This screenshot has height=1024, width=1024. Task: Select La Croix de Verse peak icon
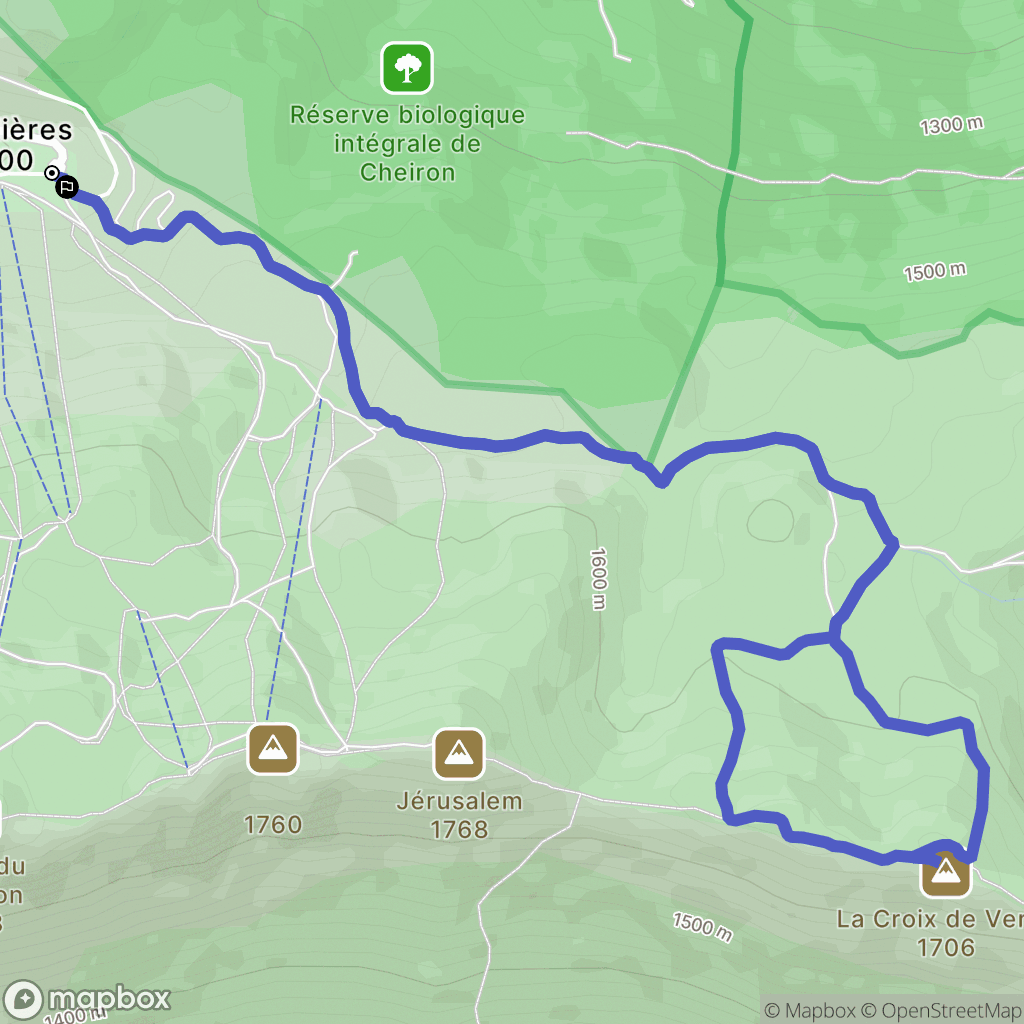click(946, 871)
